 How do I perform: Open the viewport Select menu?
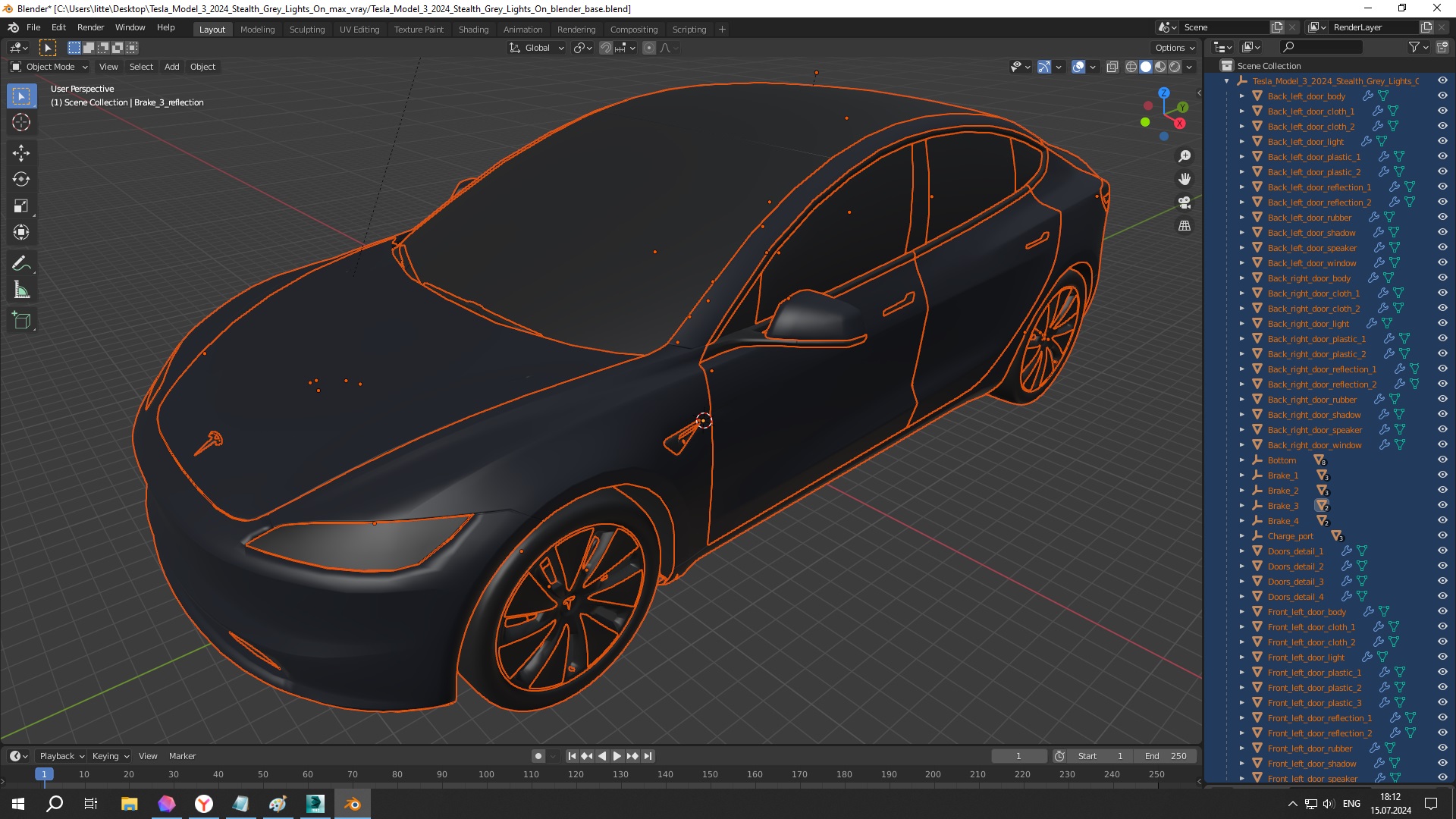(x=141, y=67)
